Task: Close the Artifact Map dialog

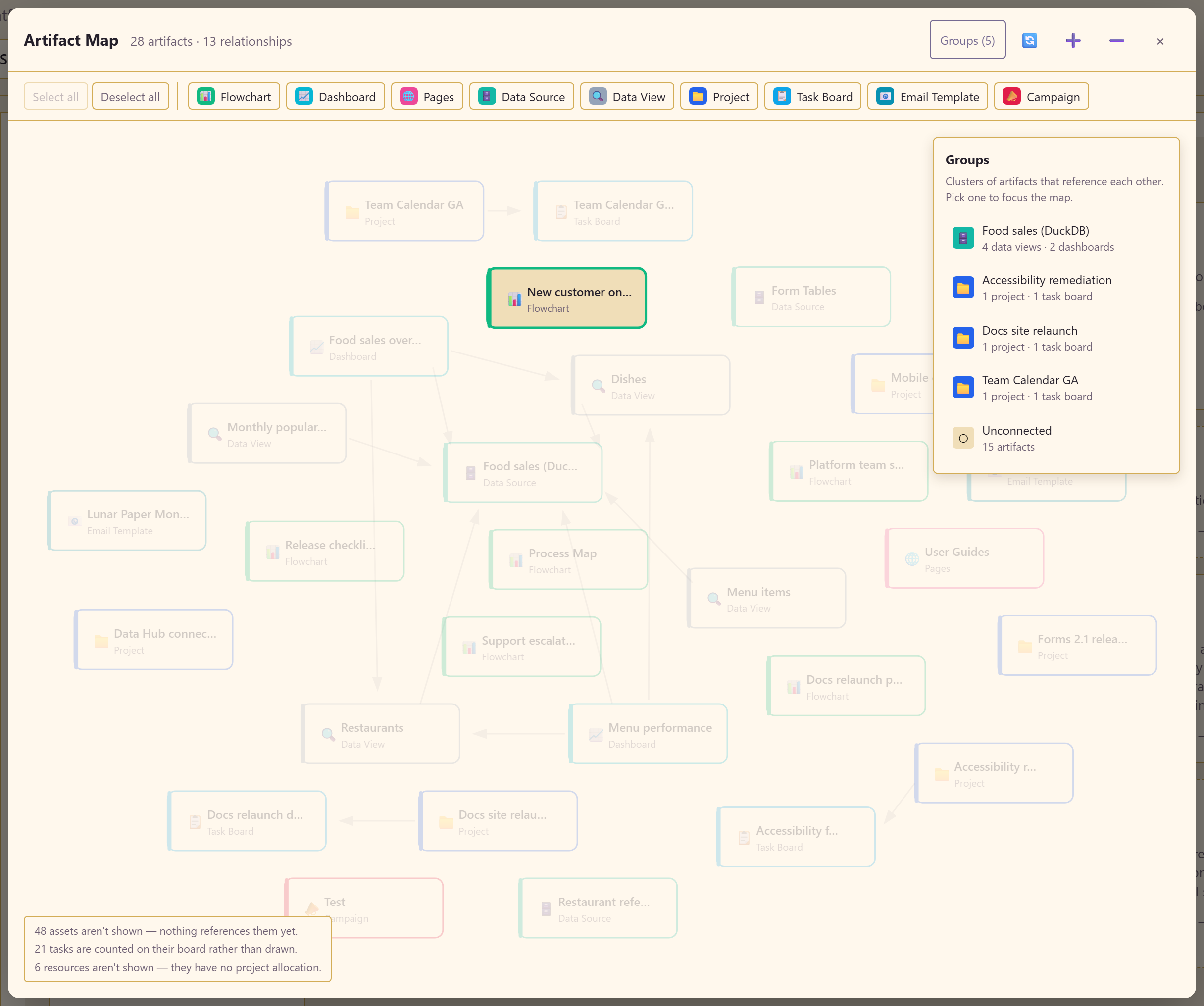Action: point(1160,41)
